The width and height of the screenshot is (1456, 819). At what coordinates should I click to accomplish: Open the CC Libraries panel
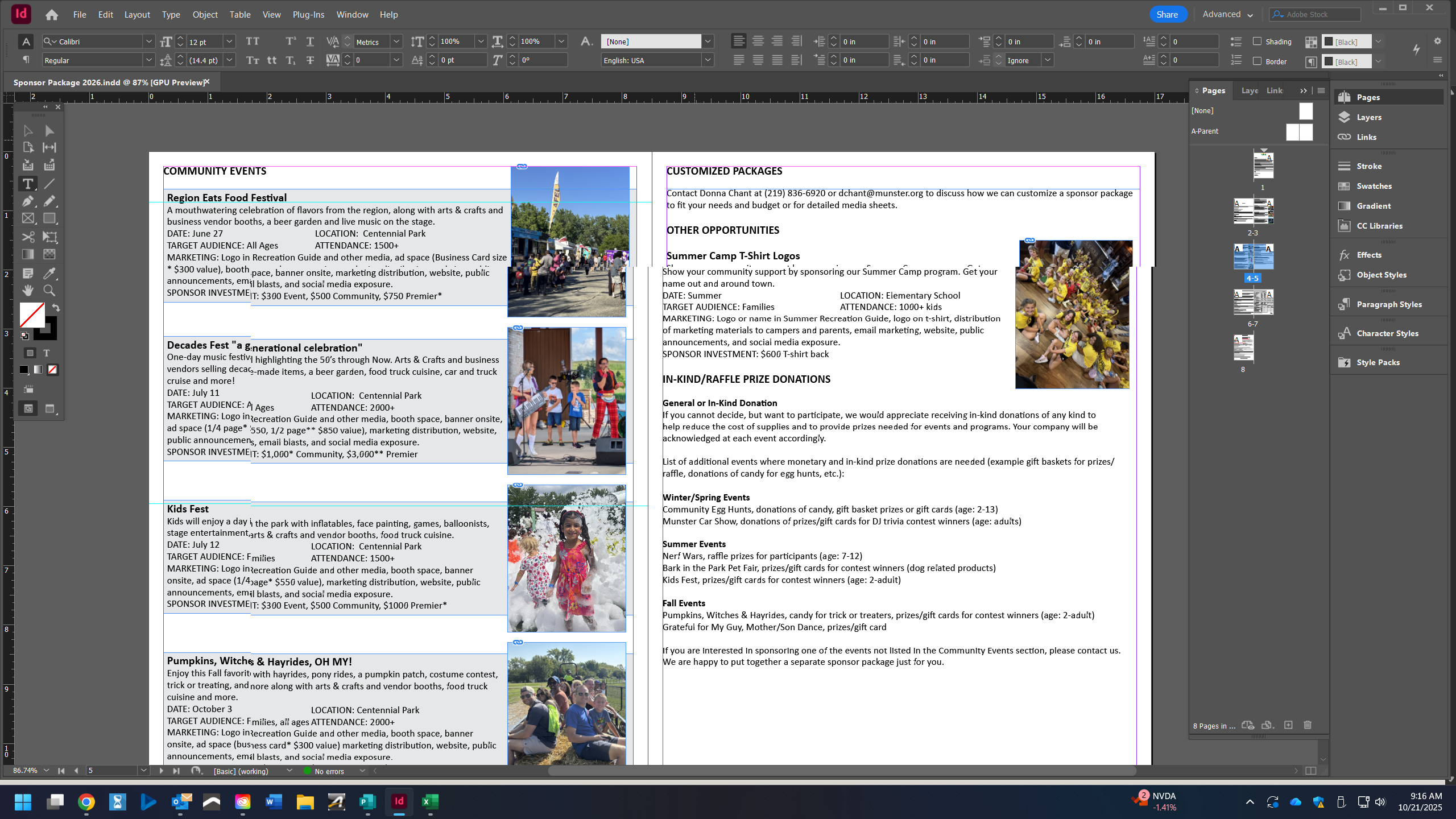coord(1379,226)
